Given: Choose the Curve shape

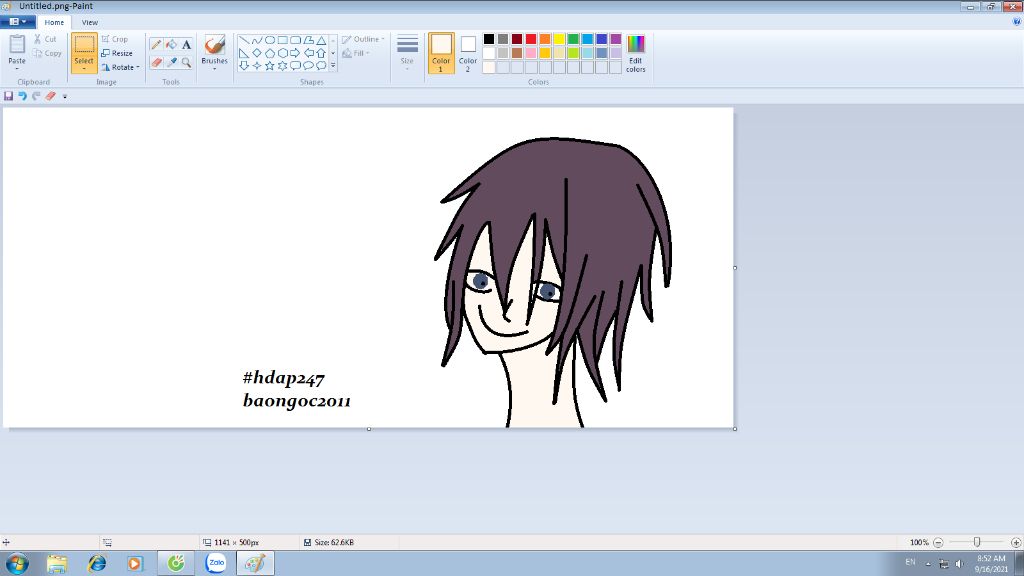Looking at the screenshot, I should pyautogui.click(x=257, y=40).
